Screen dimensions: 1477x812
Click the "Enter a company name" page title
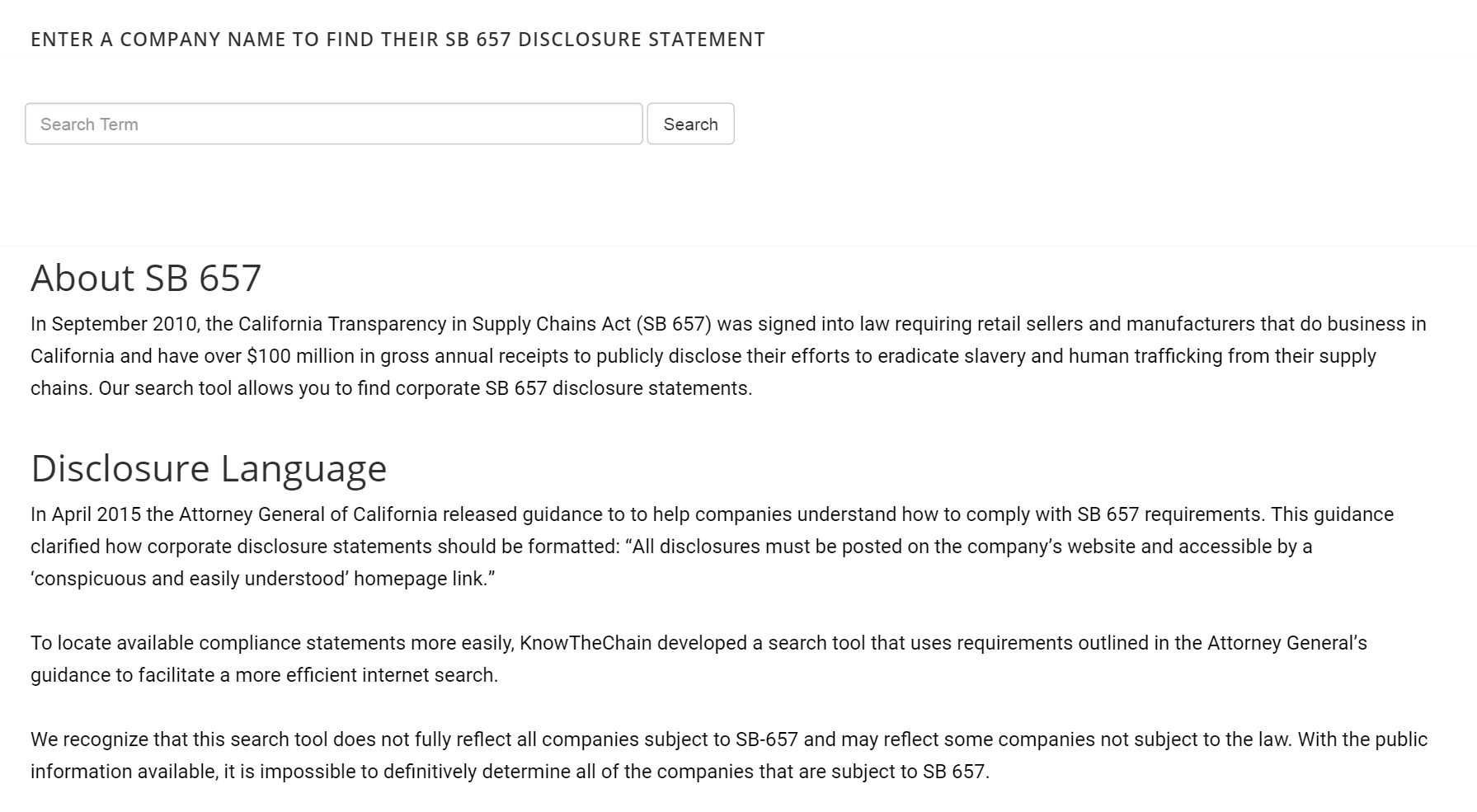point(397,40)
